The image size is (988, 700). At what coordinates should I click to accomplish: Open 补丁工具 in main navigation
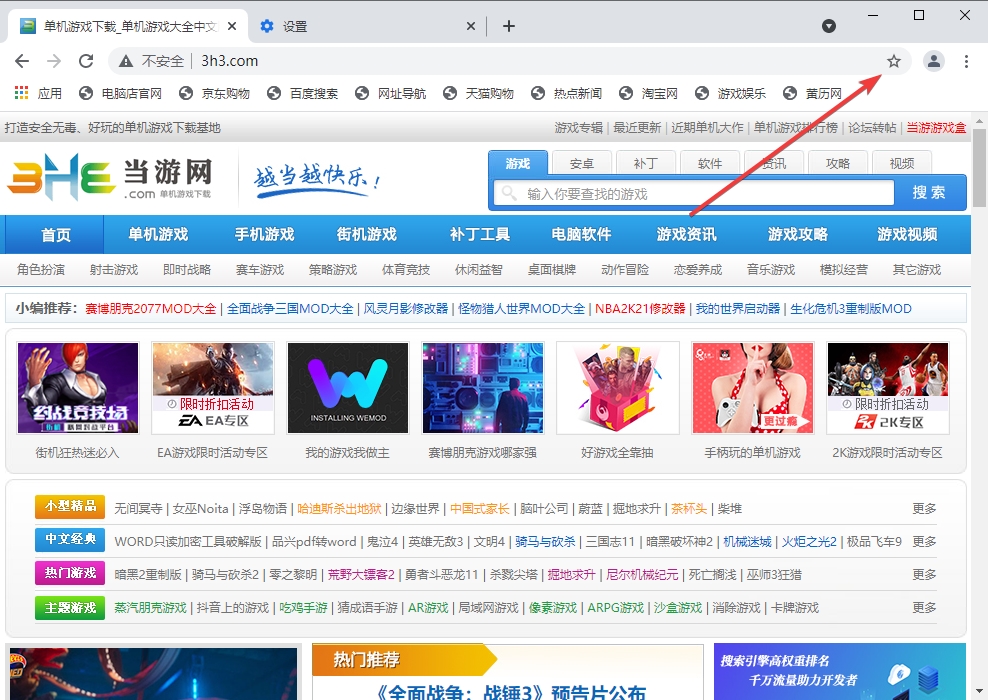pyautogui.click(x=480, y=234)
